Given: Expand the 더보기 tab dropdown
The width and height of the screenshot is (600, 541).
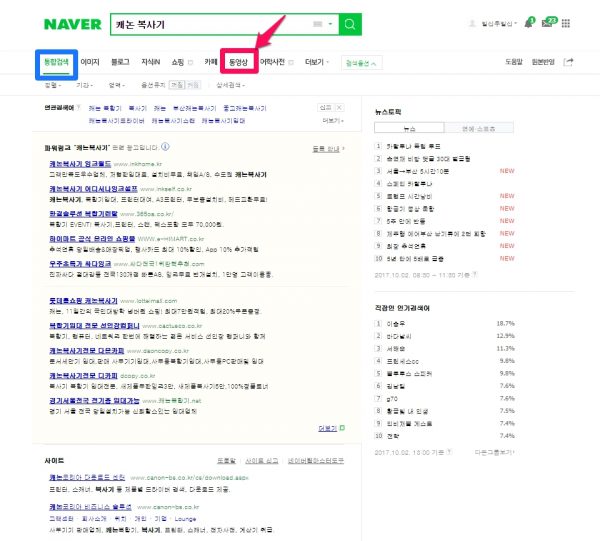Looking at the screenshot, I should pos(317,62).
